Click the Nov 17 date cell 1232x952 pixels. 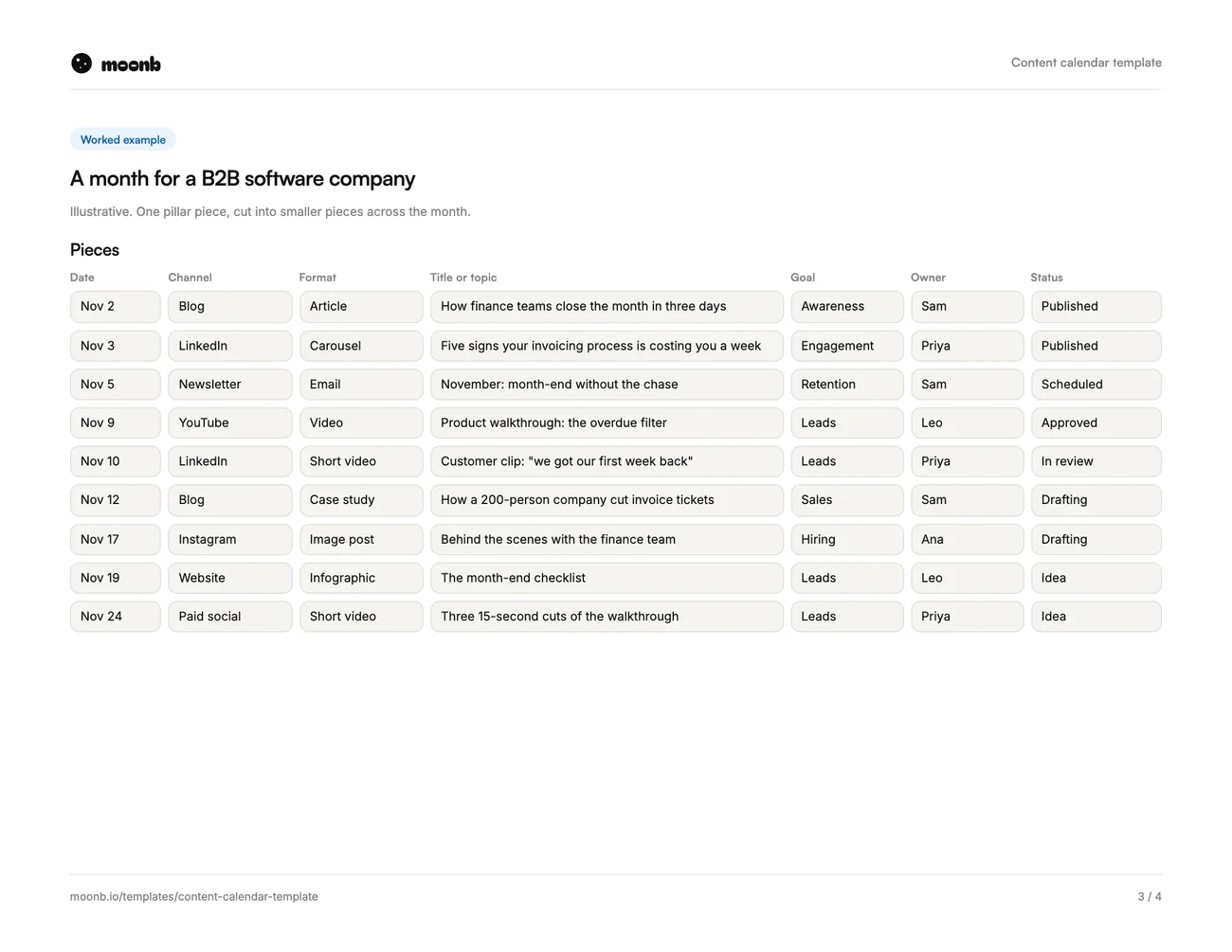[116, 540]
